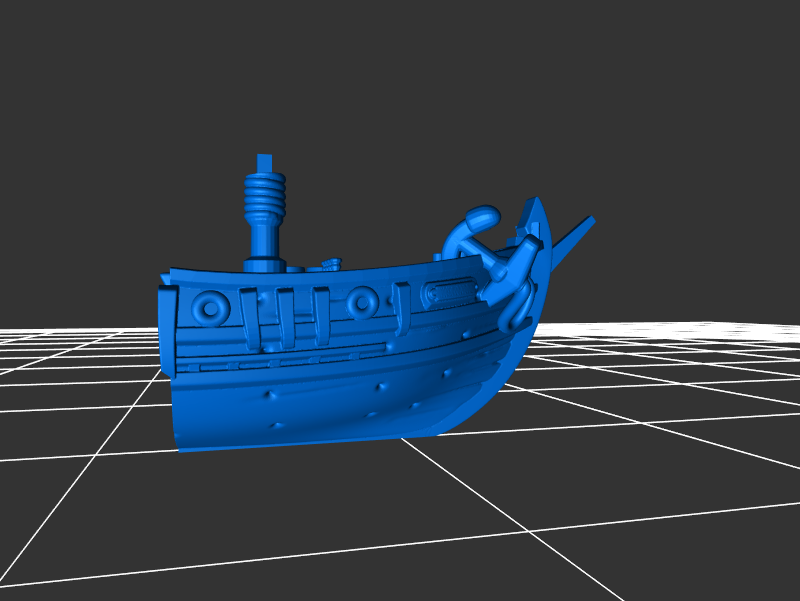The image size is (800, 601).
Task: Click the square peg atop the mast
Action: click(x=264, y=162)
